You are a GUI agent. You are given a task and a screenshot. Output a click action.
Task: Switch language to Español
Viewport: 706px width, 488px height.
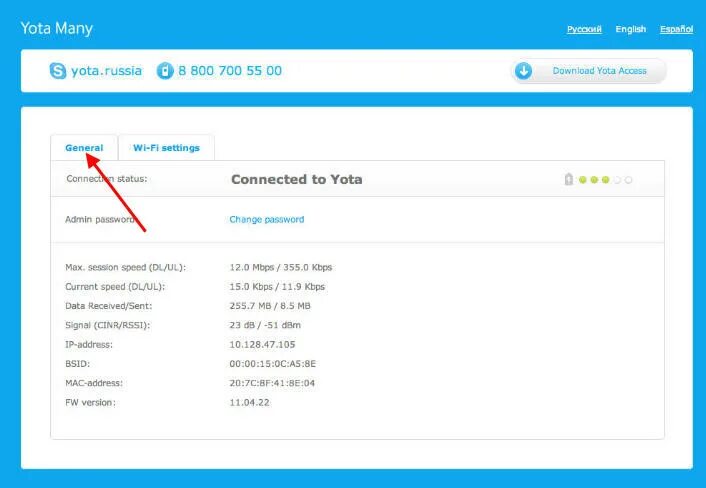point(676,29)
